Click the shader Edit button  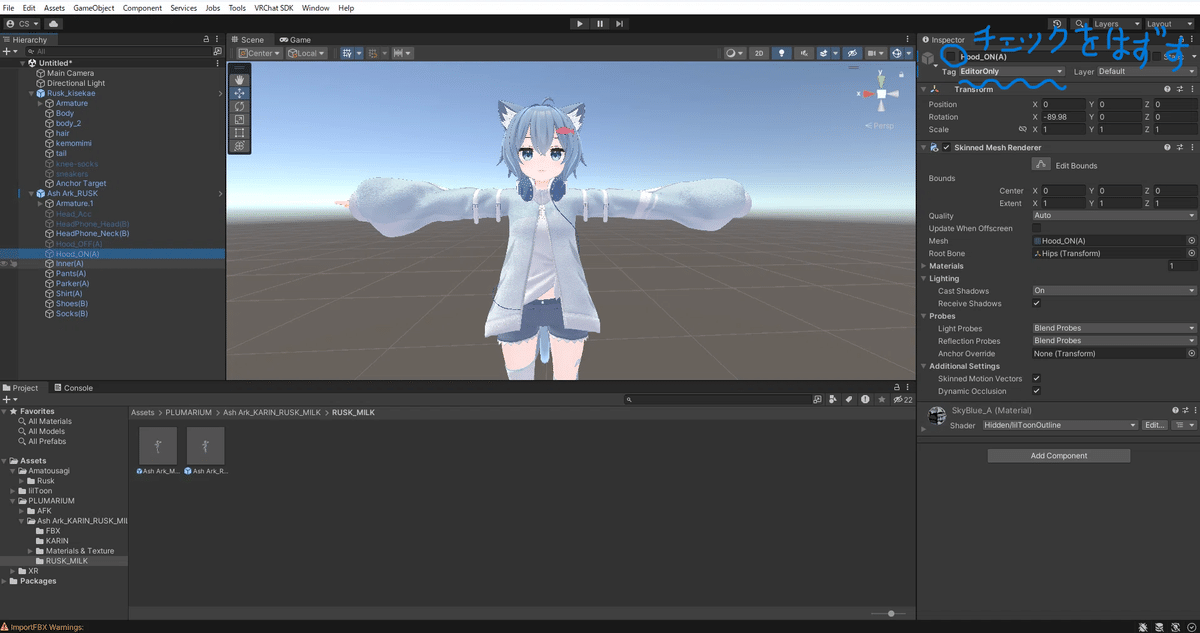1155,425
